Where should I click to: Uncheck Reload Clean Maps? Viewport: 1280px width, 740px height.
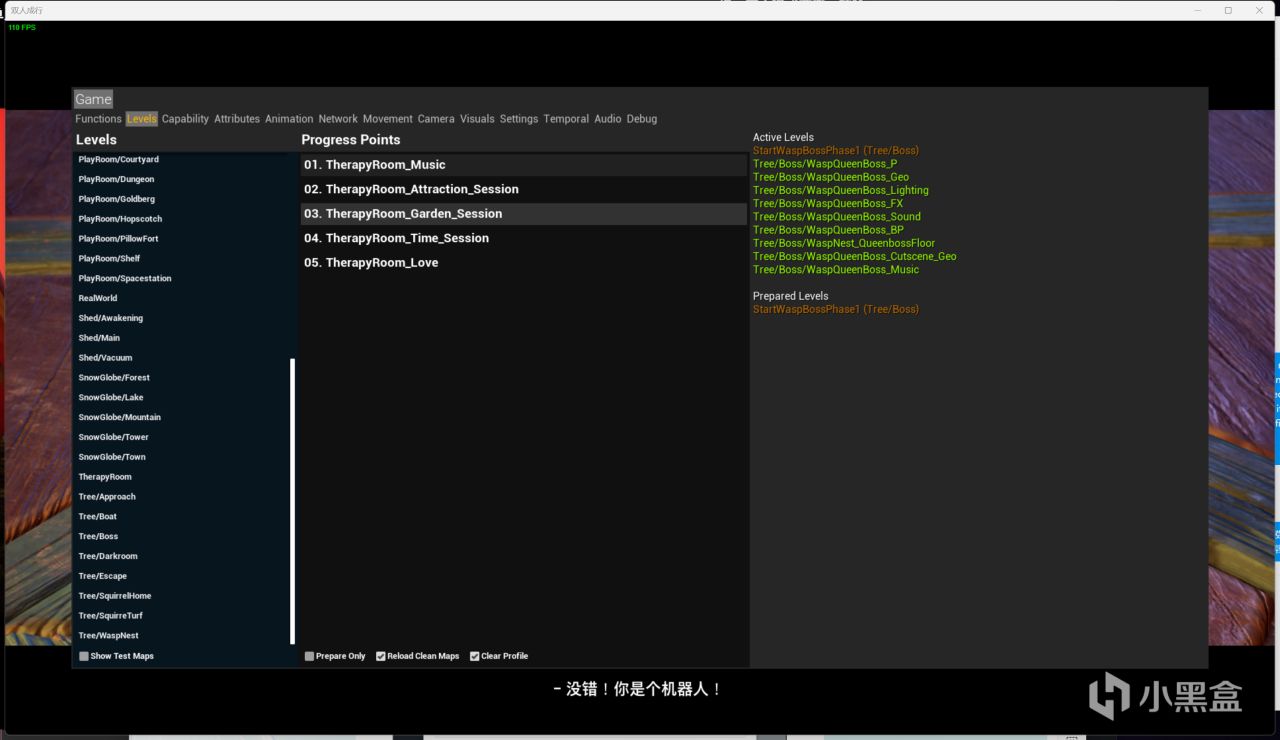pos(381,656)
